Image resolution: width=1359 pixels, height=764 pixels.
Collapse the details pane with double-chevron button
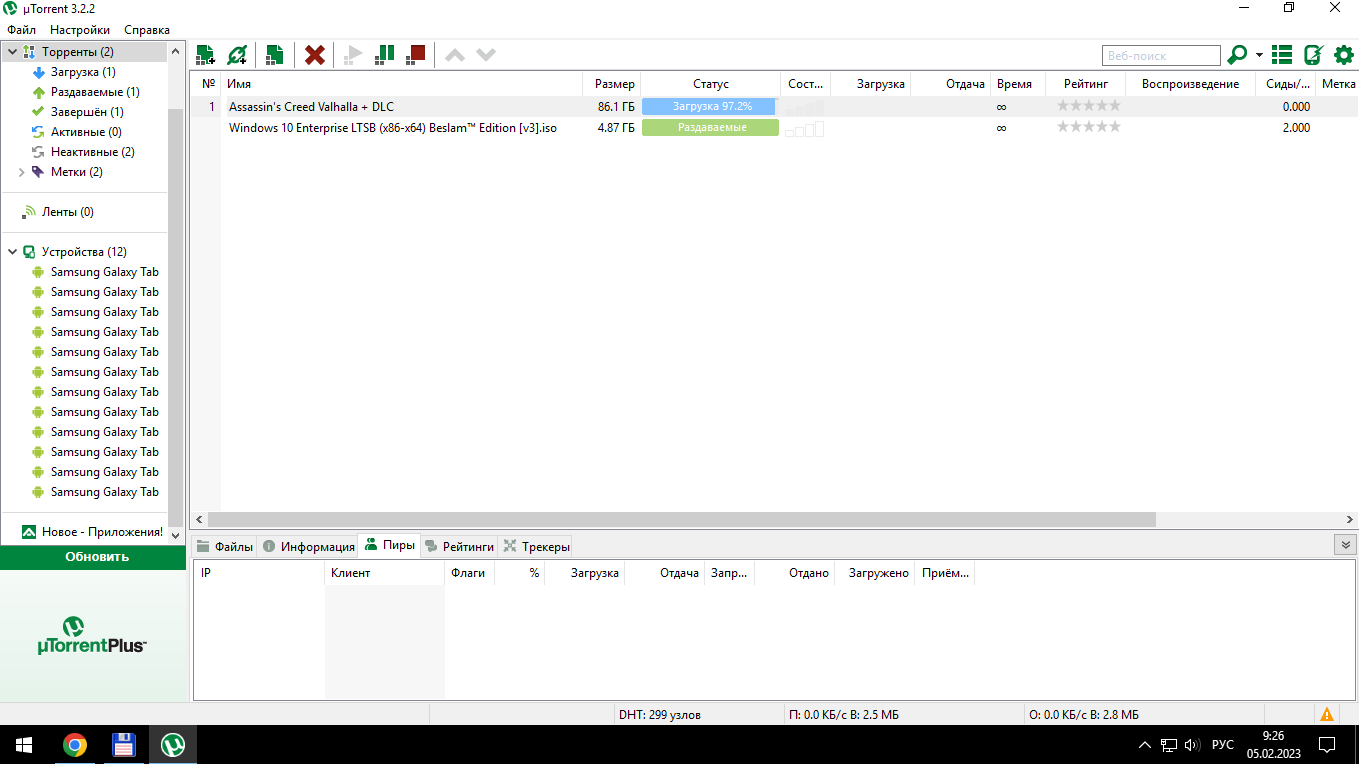(1346, 544)
